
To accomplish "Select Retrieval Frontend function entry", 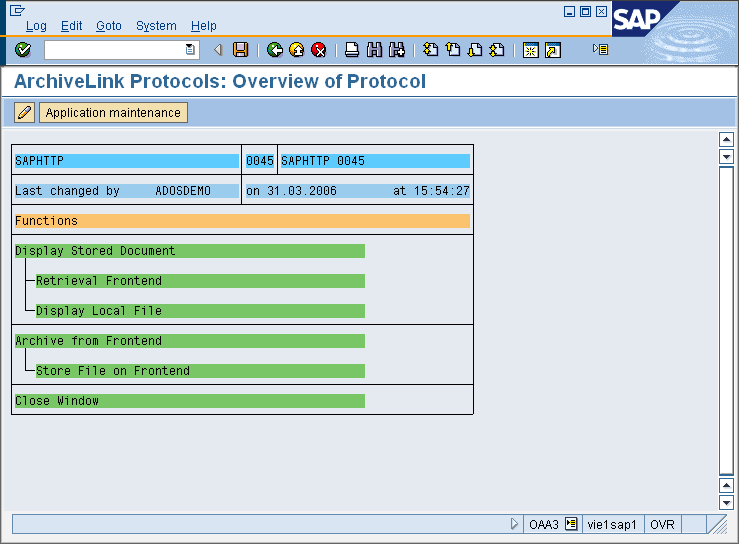I will click(x=99, y=281).
